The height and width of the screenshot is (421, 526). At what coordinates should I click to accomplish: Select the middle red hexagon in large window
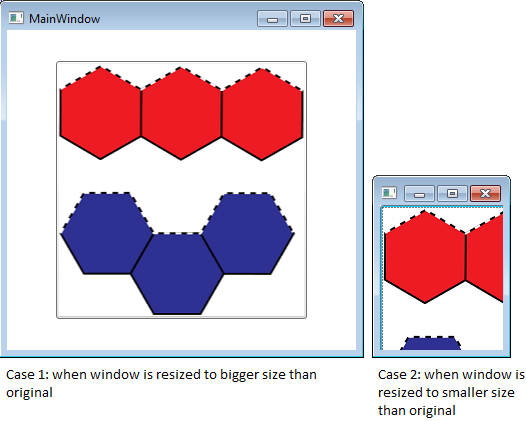click(181, 113)
